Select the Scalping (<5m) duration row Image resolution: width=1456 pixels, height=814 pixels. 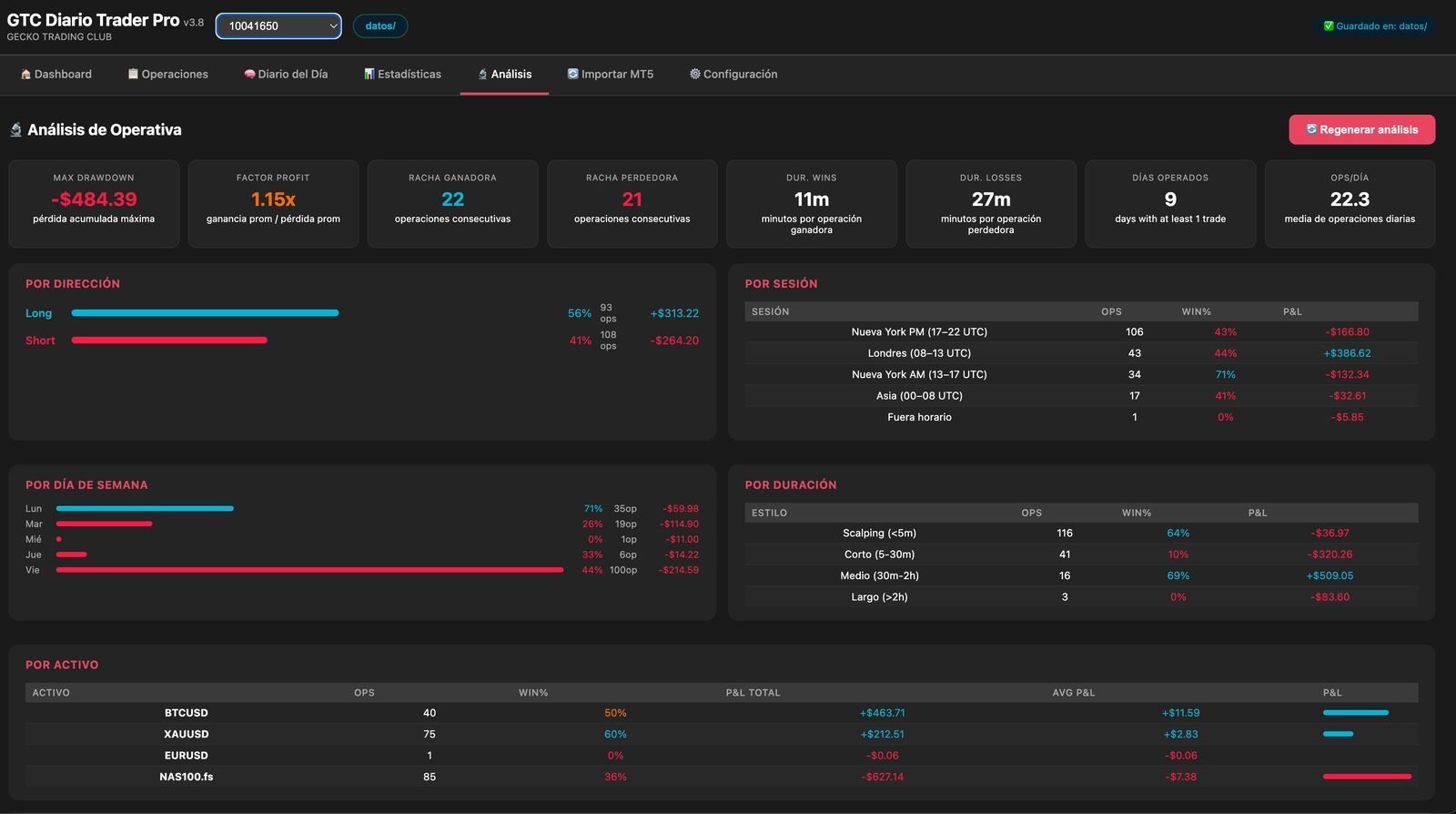1081,534
